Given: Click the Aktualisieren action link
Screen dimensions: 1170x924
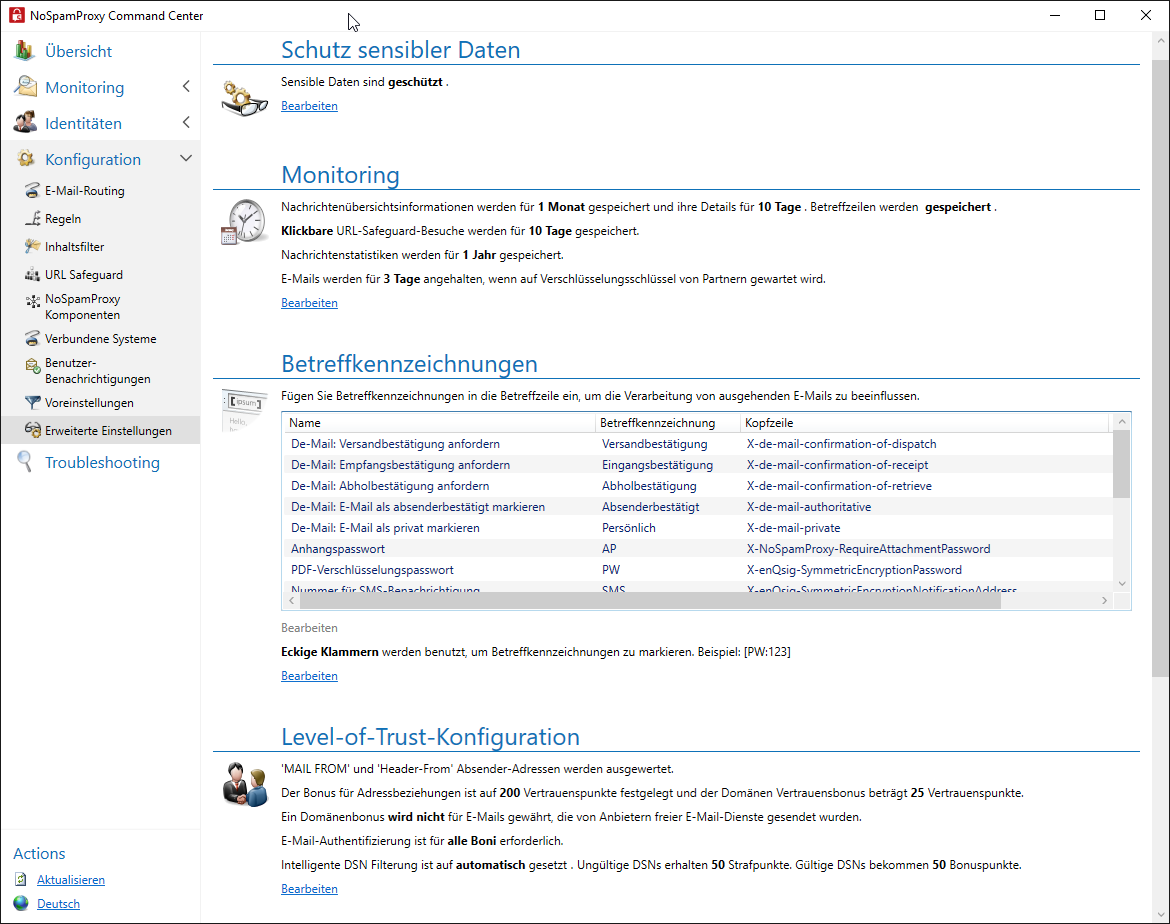Looking at the screenshot, I should (71, 879).
